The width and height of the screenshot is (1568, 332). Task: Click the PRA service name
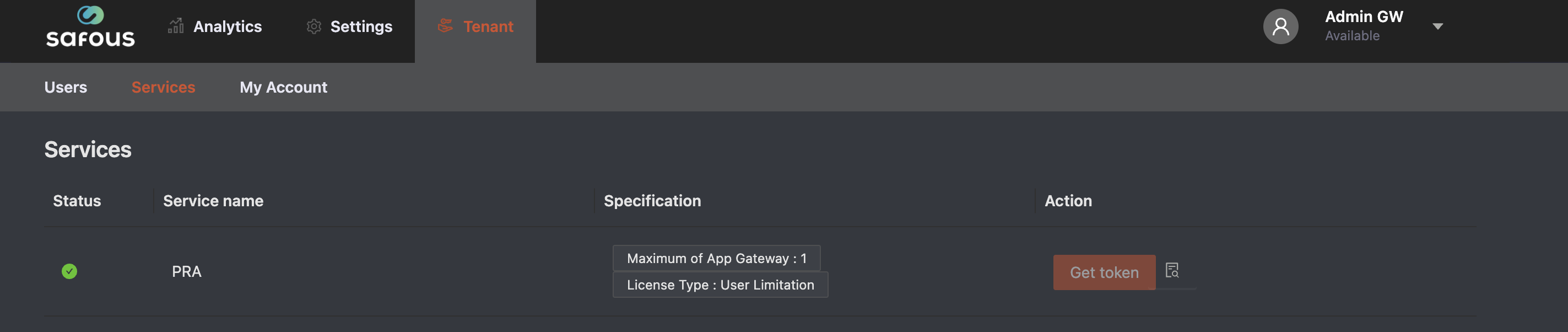pyautogui.click(x=186, y=271)
